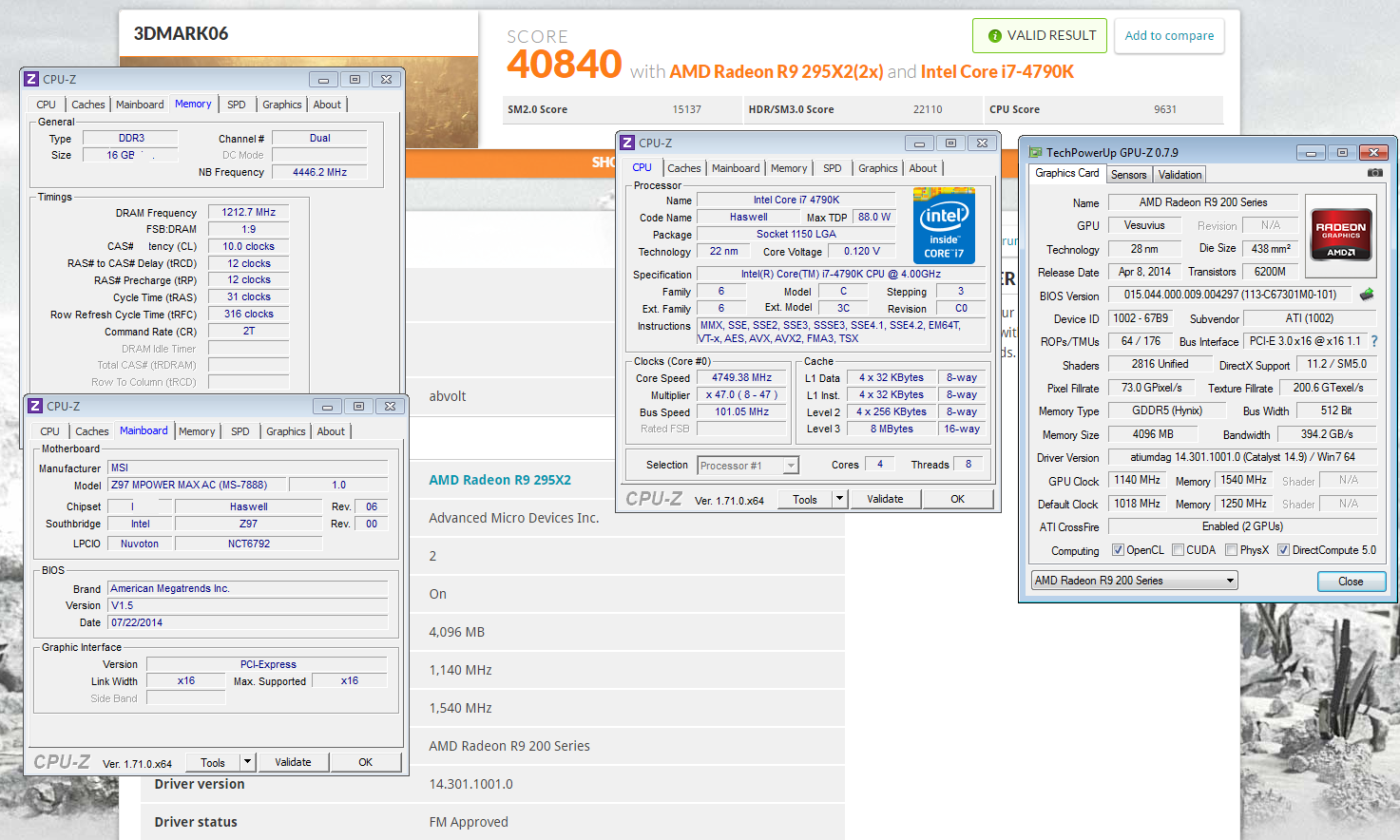
Task: Open Caches tab in CPU-Z Mainboard window
Action: [92, 431]
